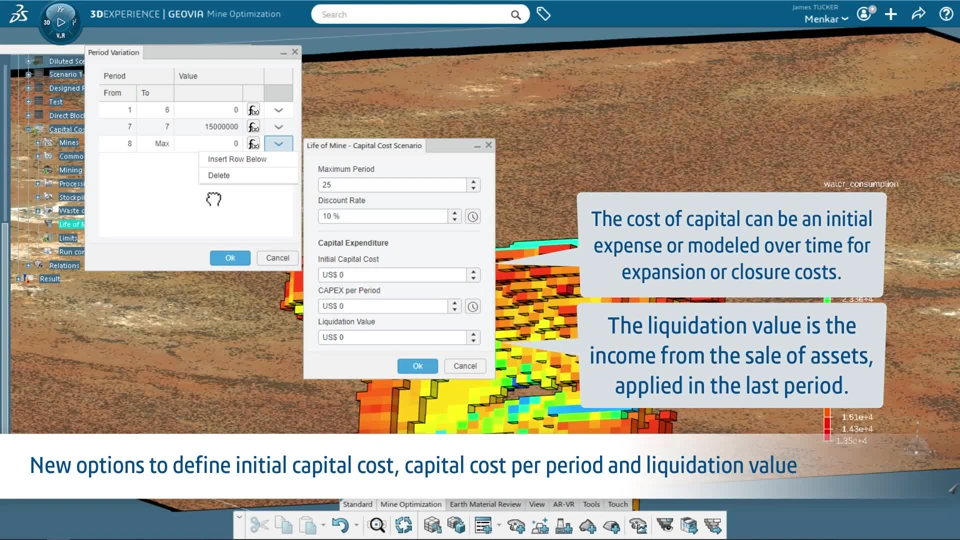960x540 pixels.
Task: Click the last toolbar pit export icon
Action: pos(713,525)
